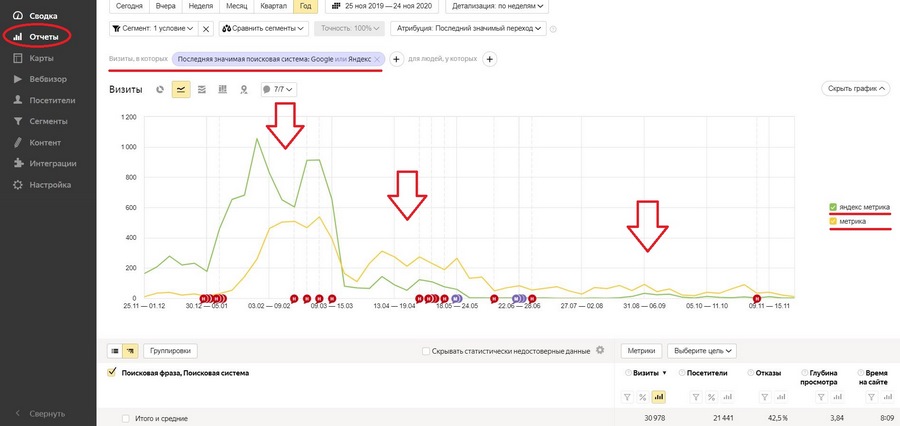Toggle chart bars icon under Визиты
900x426 pixels.
coord(659,397)
